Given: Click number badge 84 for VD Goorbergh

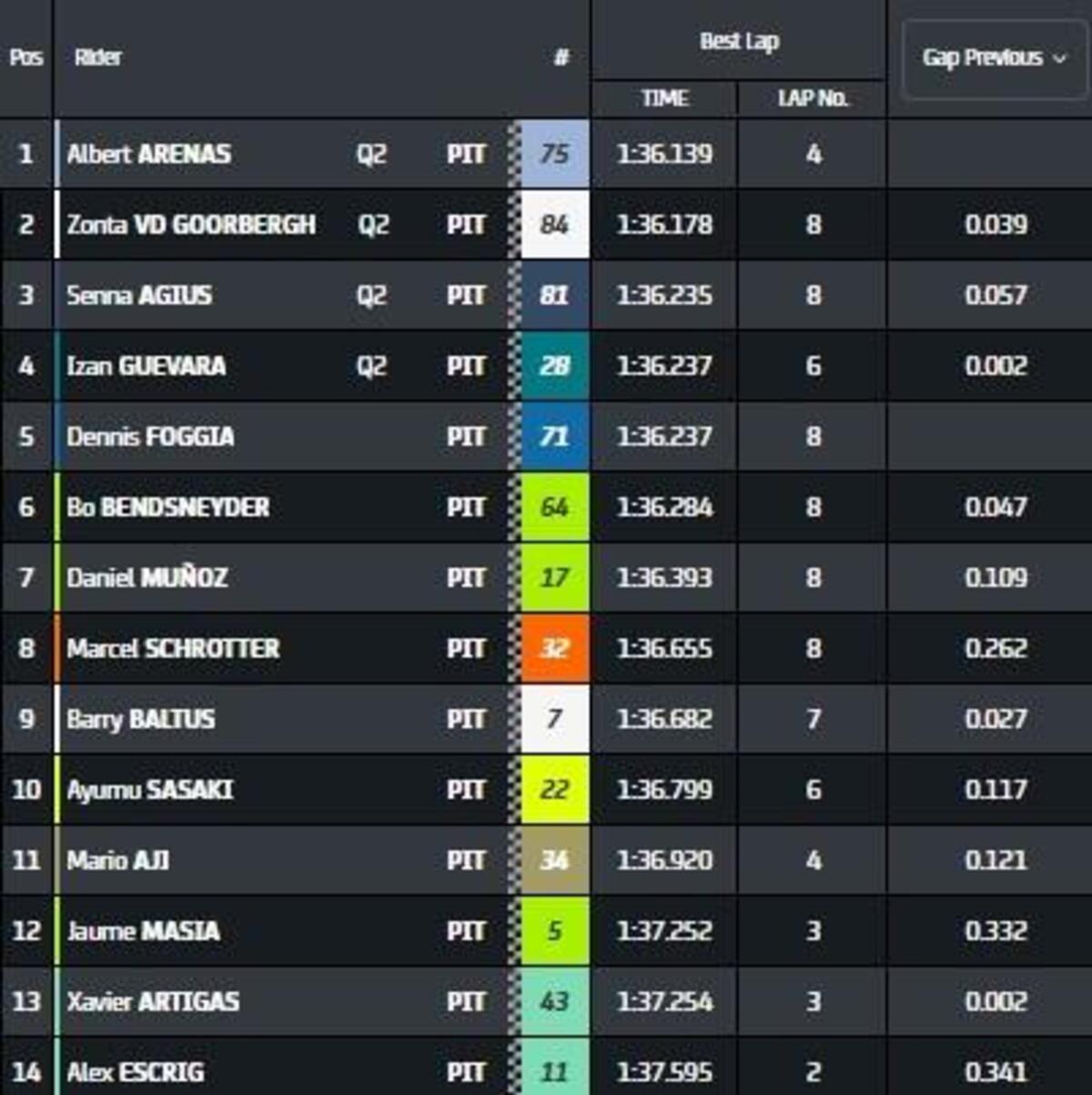Looking at the screenshot, I should [554, 225].
